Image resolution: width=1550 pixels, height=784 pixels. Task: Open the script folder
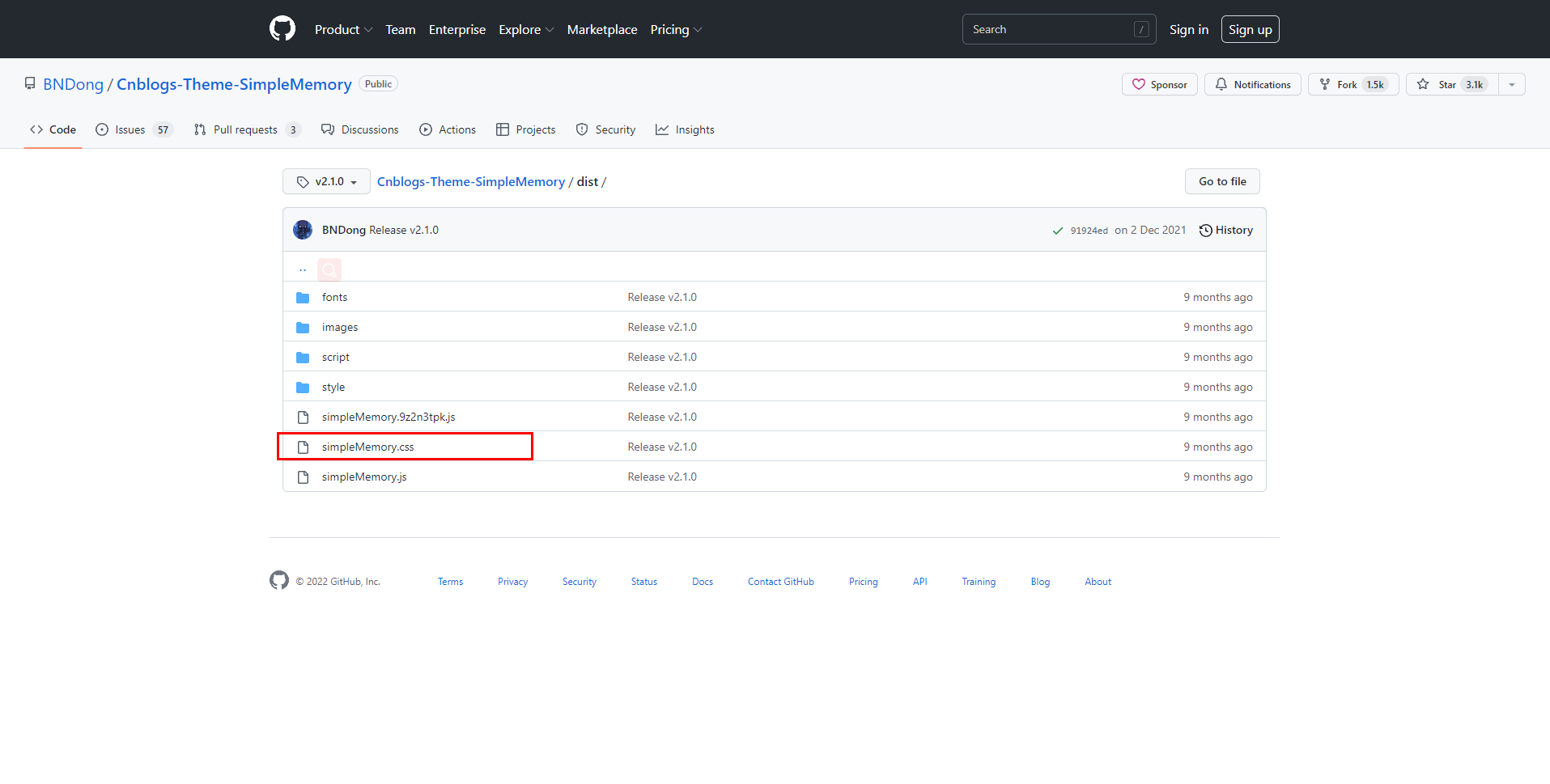pyautogui.click(x=336, y=357)
